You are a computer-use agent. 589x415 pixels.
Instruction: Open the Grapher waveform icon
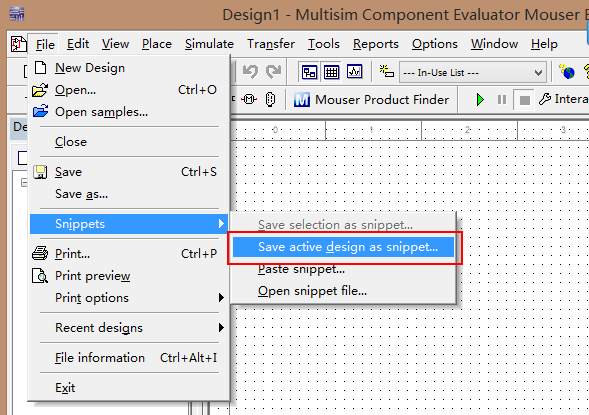[x=355, y=72]
